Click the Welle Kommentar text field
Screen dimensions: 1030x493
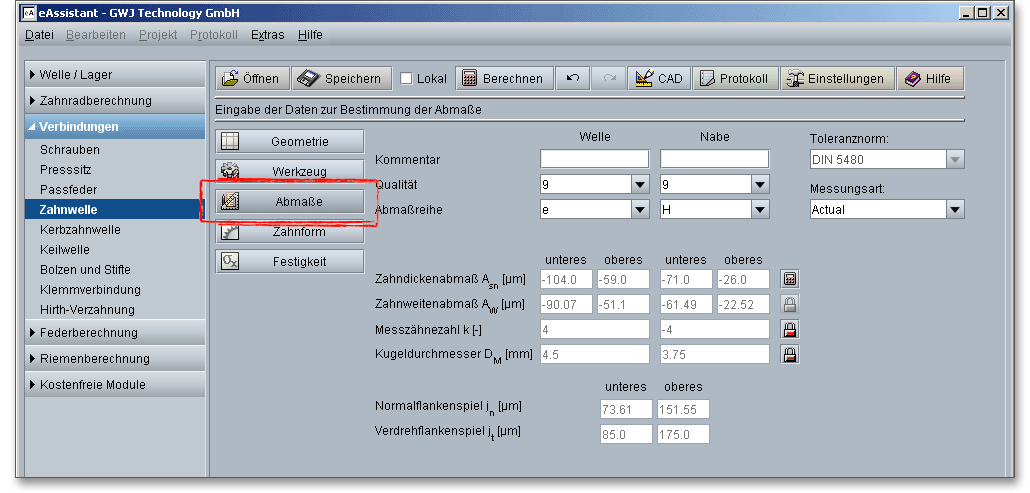point(594,159)
